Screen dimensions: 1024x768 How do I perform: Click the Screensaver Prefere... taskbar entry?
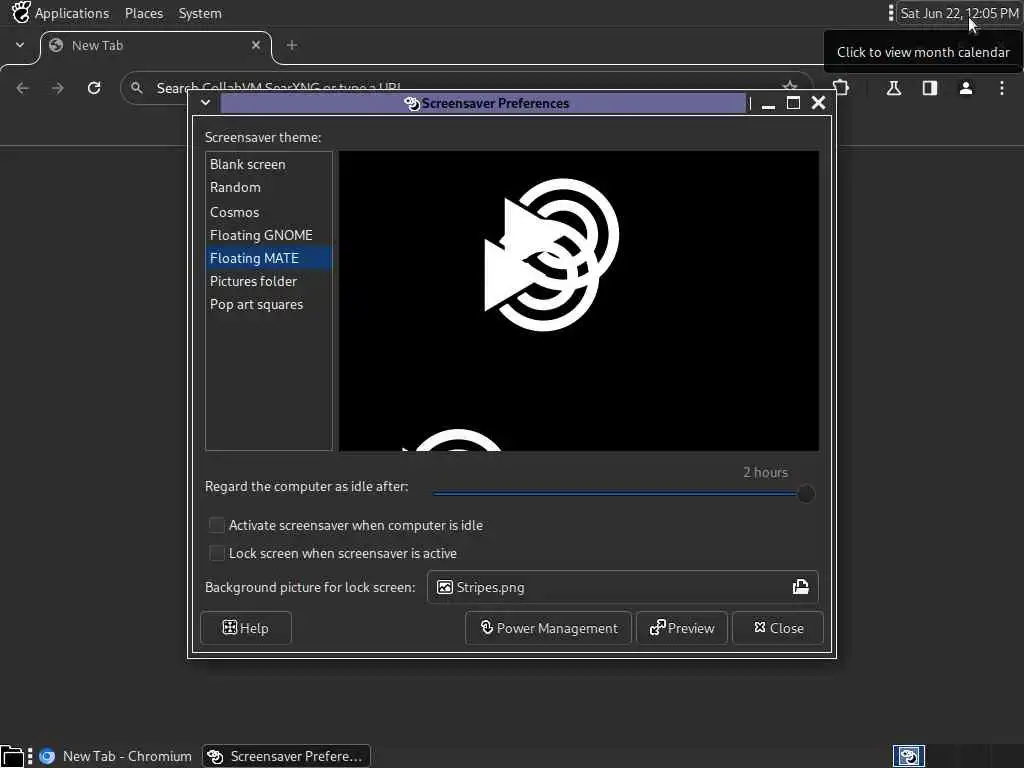(286, 756)
